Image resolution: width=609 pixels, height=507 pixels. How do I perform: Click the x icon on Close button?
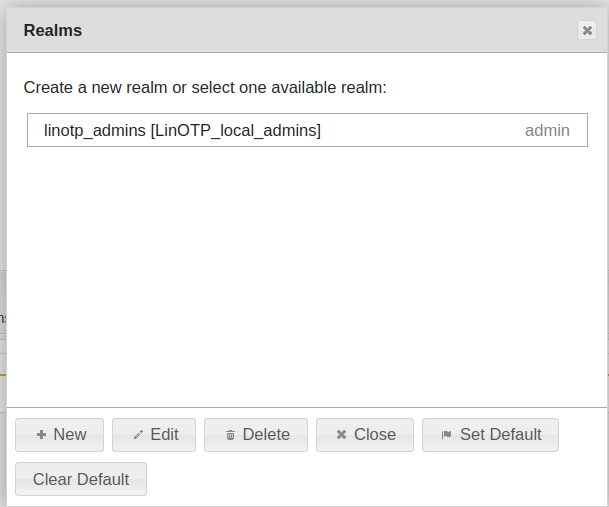341,435
